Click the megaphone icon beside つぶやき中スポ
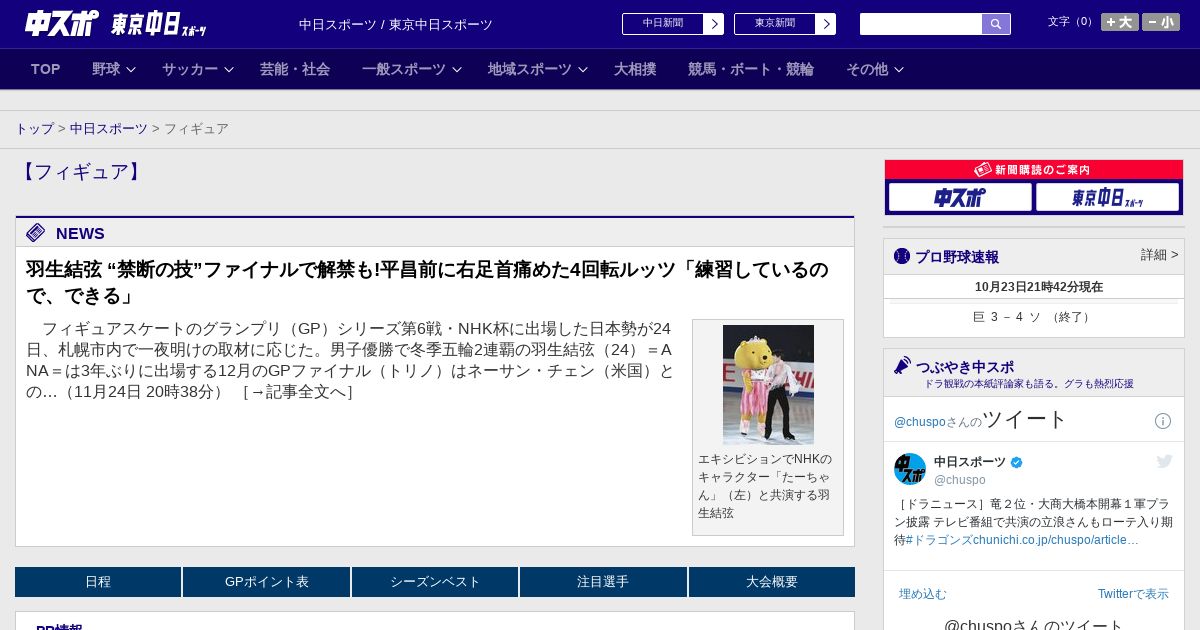This screenshot has height=630, width=1200. tap(903, 366)
